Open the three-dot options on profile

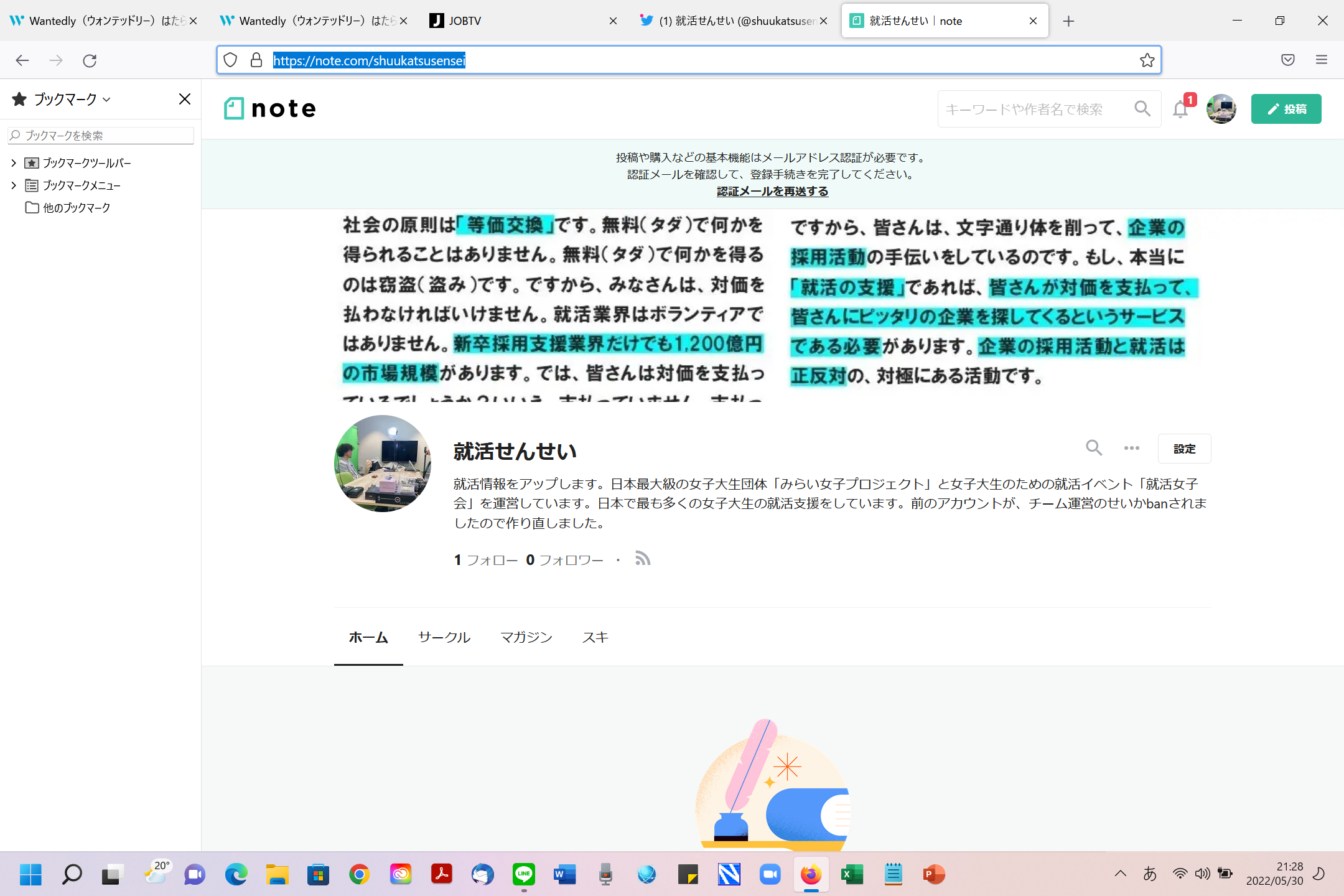click(1131, 448)
